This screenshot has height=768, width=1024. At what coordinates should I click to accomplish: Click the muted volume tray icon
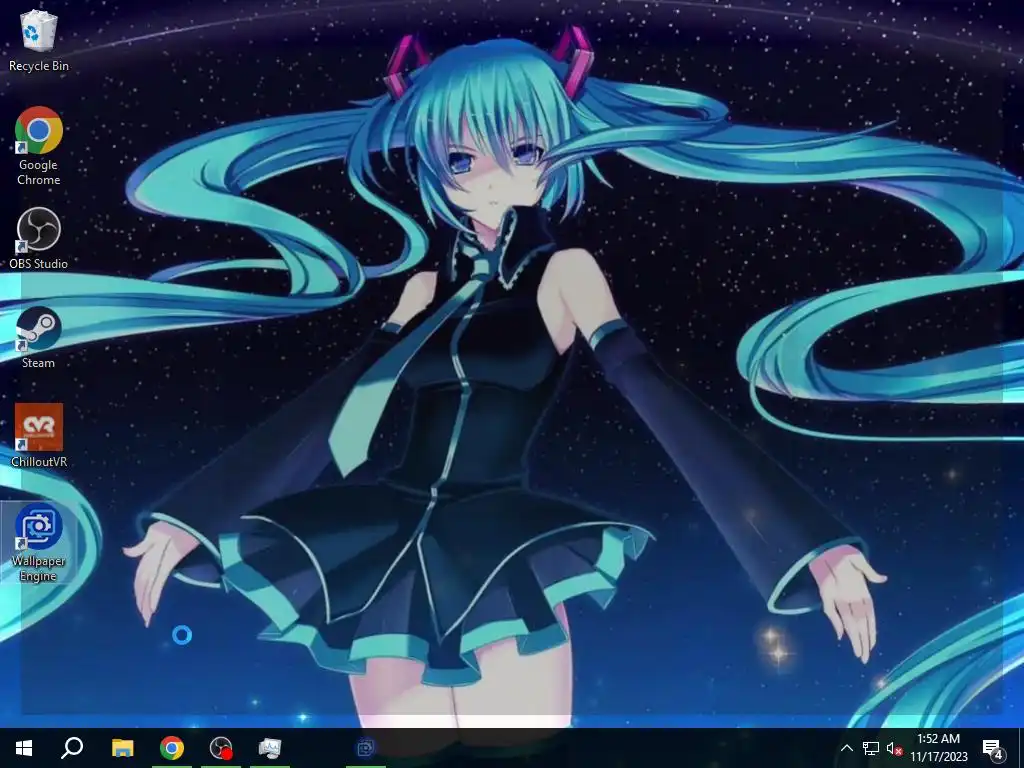point(894,748)
